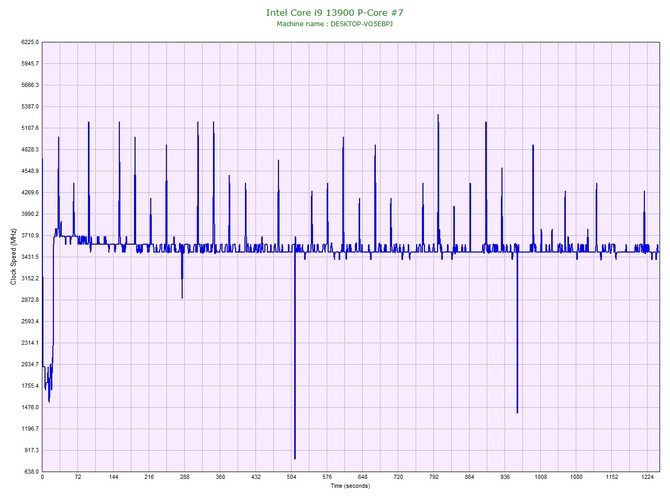Click the 1152 time-axis tick label
This screenshot has height=503, width=670.
coord(612,477)
